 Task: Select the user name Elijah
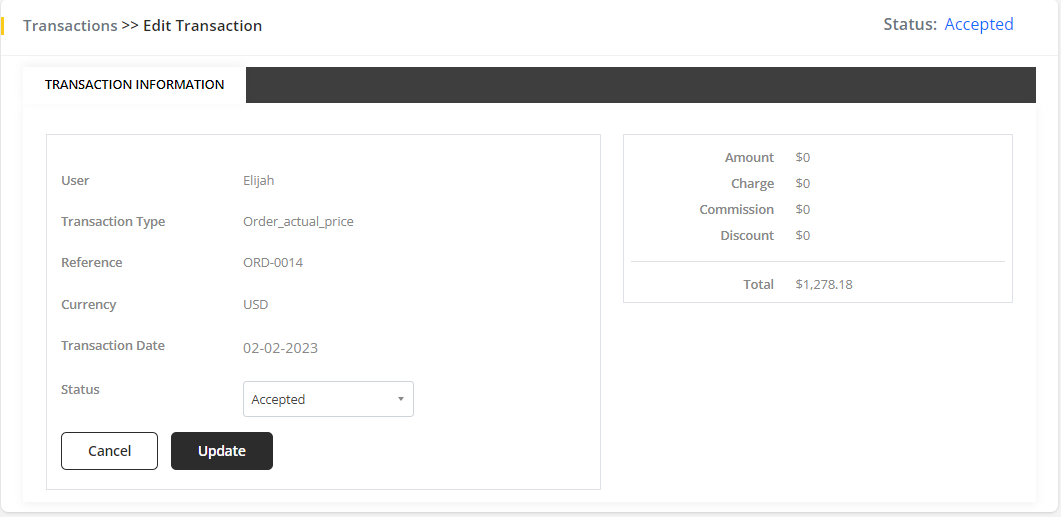click(258, 181)
